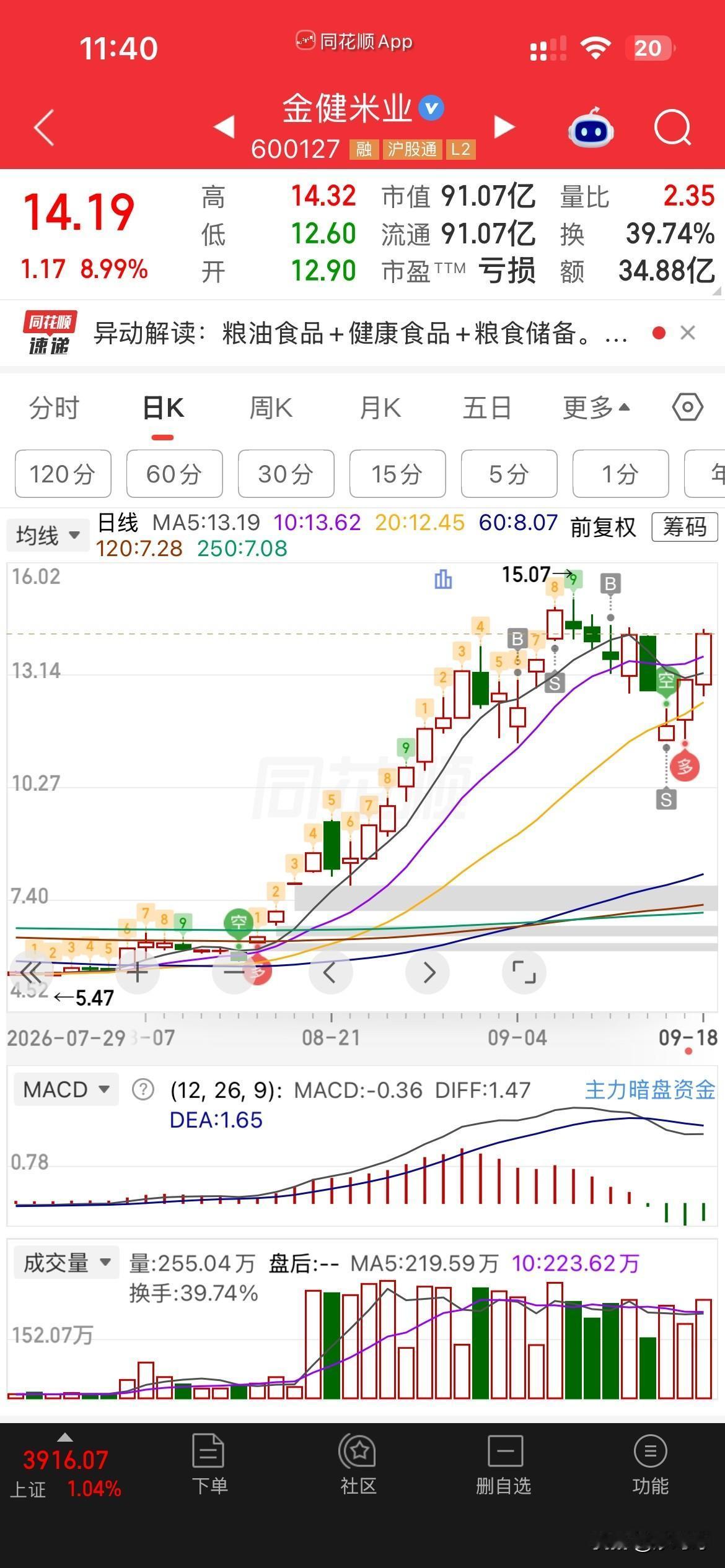The height and width of the screenshot is (1568, 725).
Task: Select the 日K tab
Action: click(163, 407)
